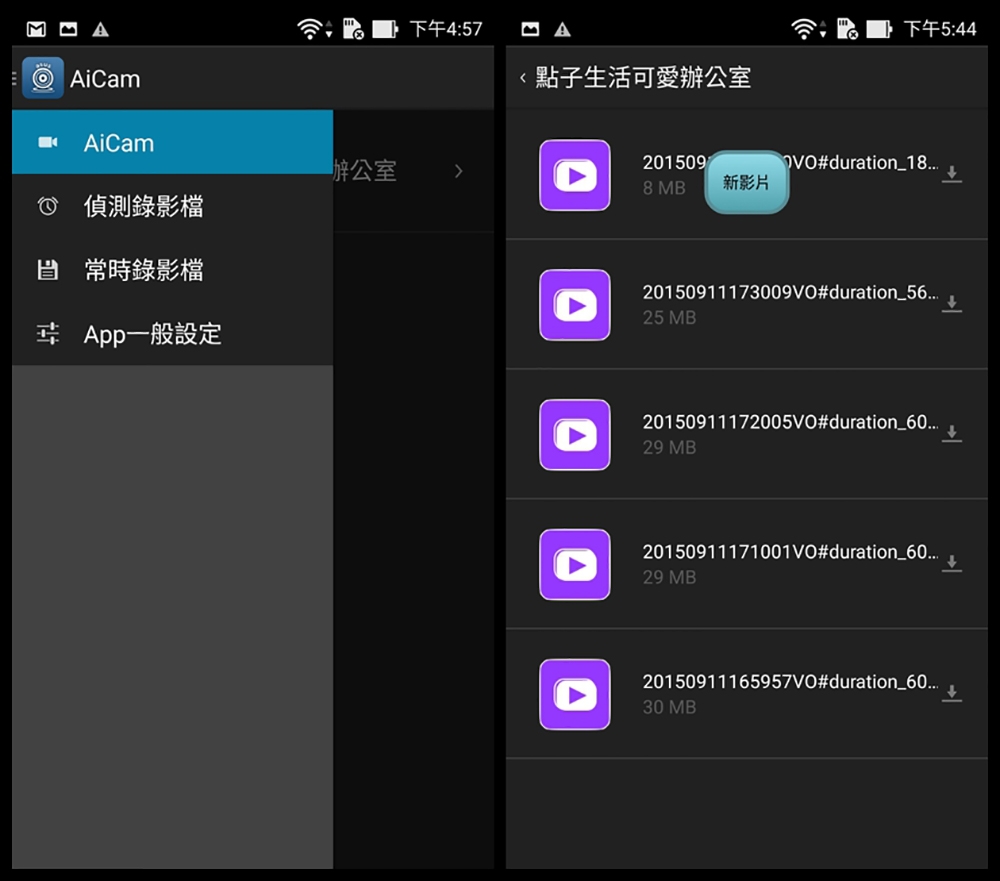Tap the clock 下午4:57 in left status bar
The width and height of the screenshot is (1000, 881).
point(446,29)
